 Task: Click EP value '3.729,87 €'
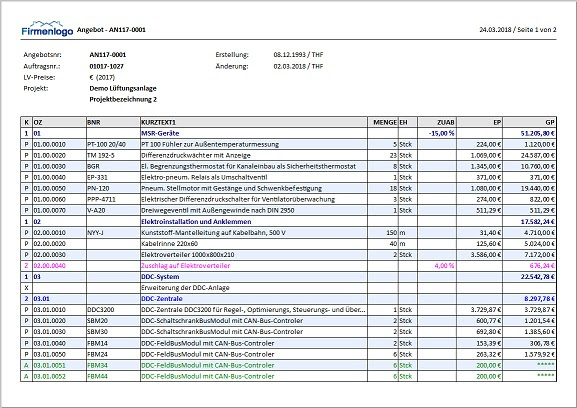click(x=486, y=310)
